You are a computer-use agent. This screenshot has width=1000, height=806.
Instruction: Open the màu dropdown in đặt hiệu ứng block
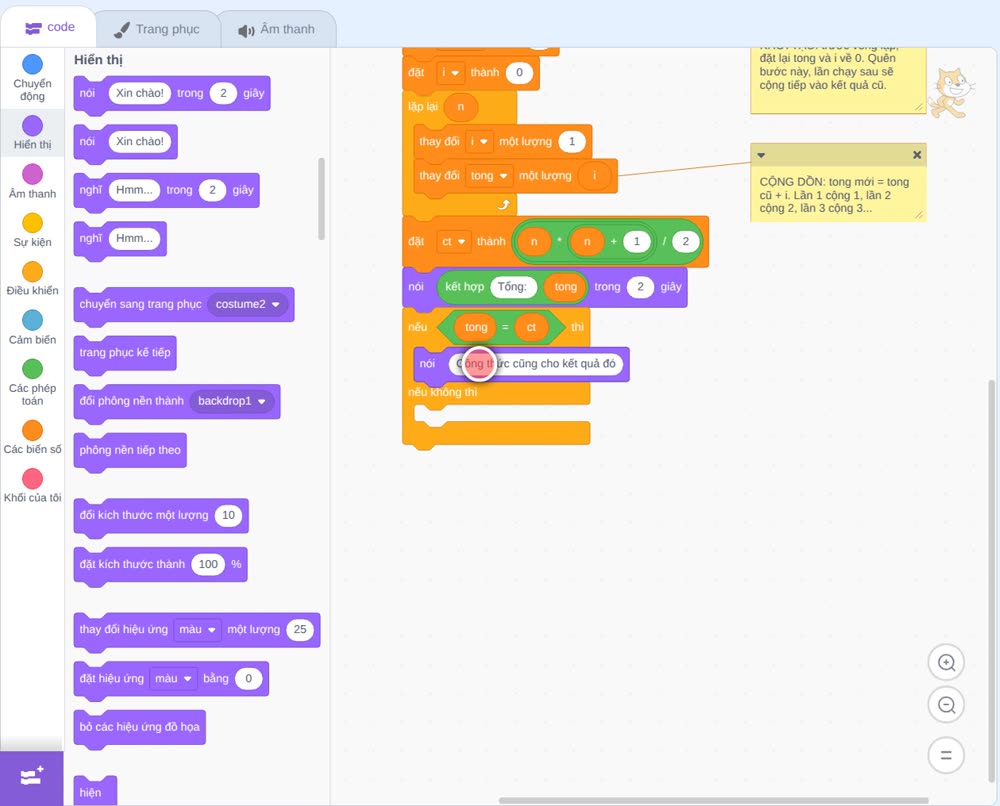[x=173, y=678]
